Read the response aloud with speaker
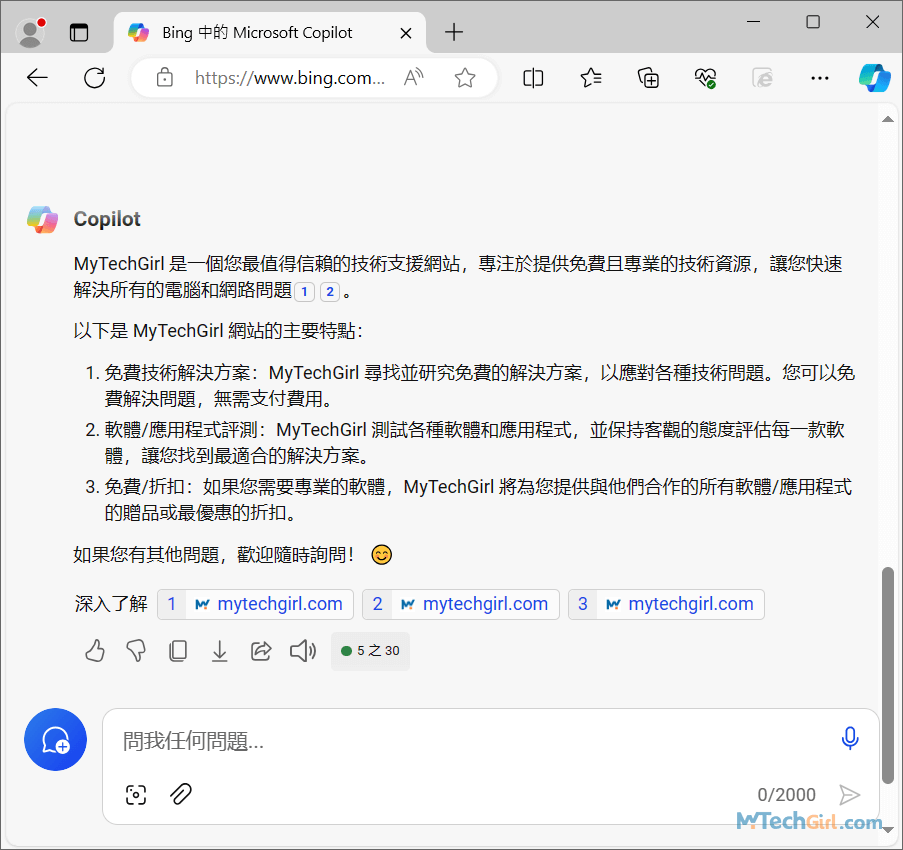The height and width of the screenshot is (850, 903). click(303, 651)
